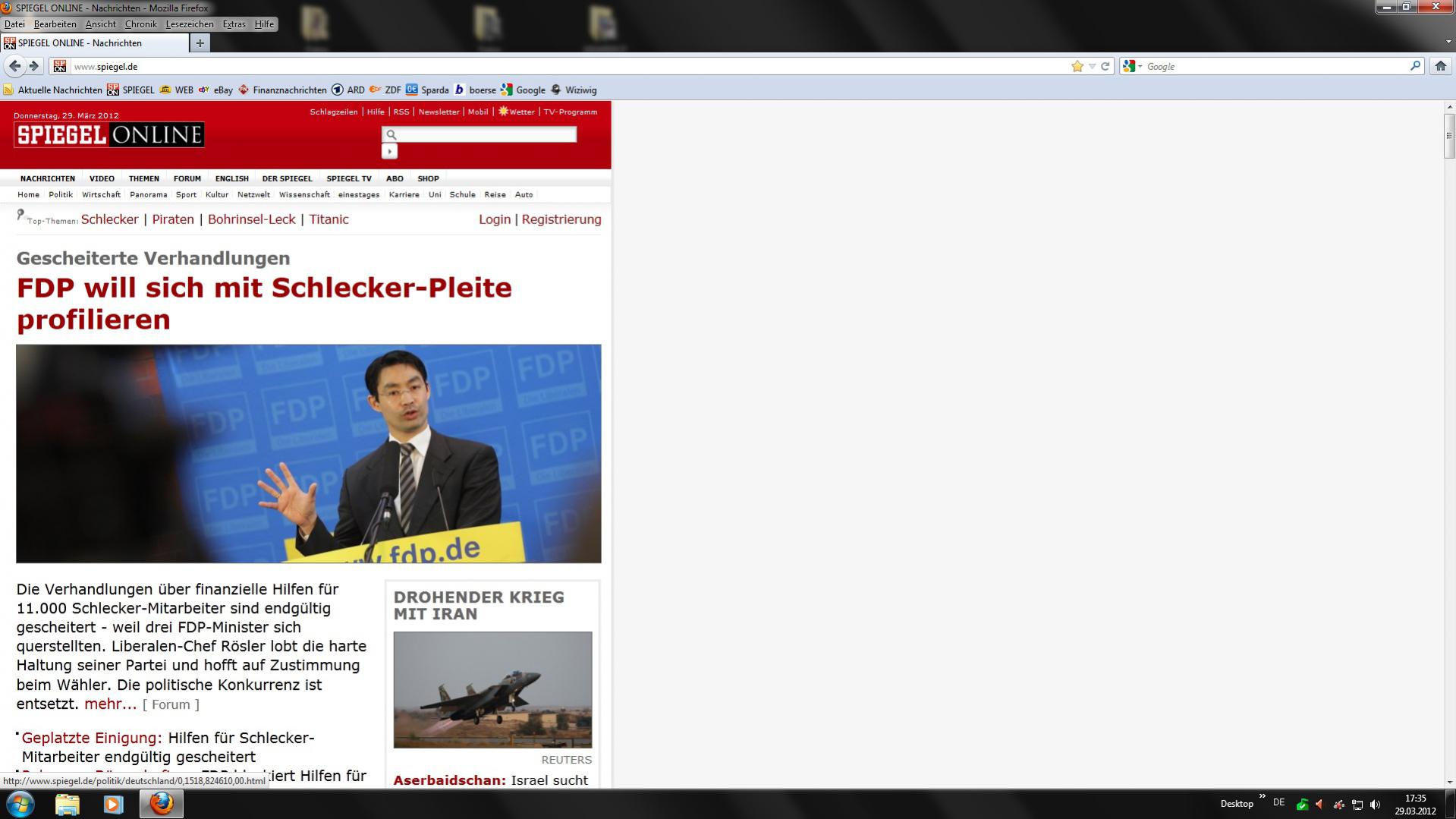1456x819 pixels.
Task: Go back with the Firefox back arrow
Action: [x=14, y=66]
